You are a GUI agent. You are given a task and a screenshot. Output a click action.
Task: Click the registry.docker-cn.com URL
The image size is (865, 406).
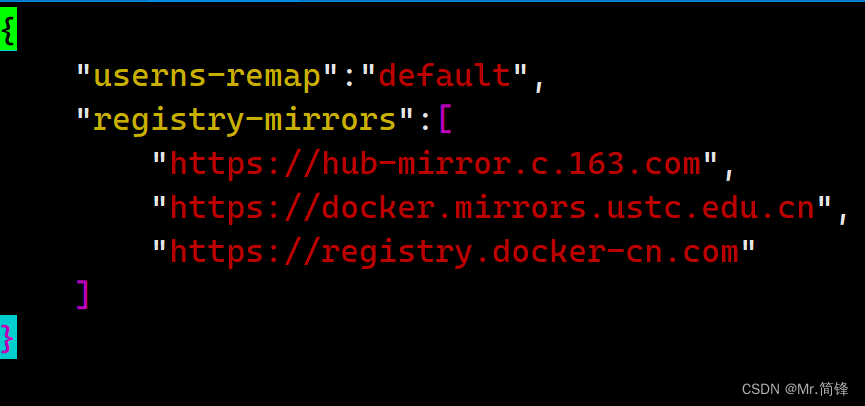tap(454, 253)
